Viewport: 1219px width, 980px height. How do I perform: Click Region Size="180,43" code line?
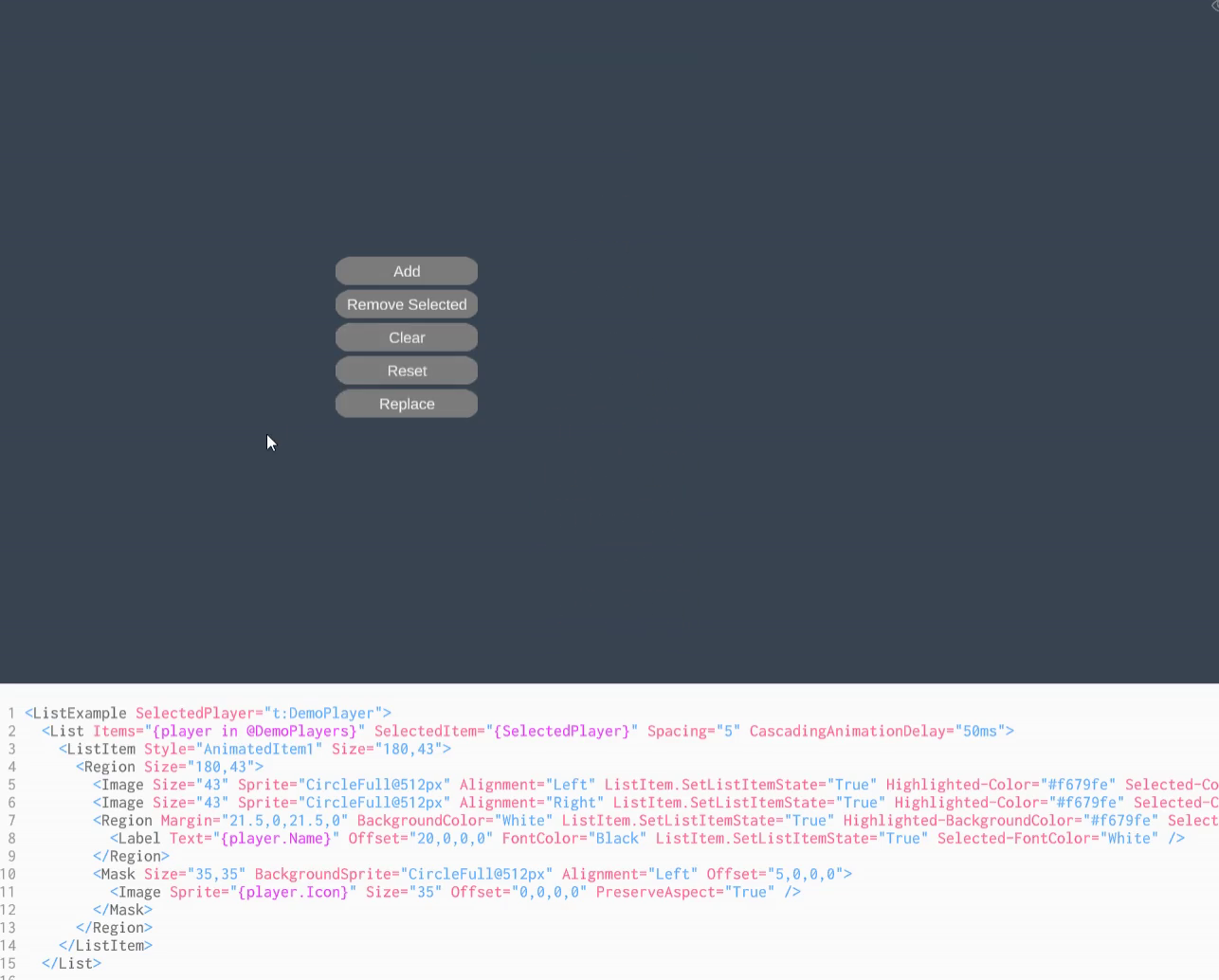click(170, 767)
